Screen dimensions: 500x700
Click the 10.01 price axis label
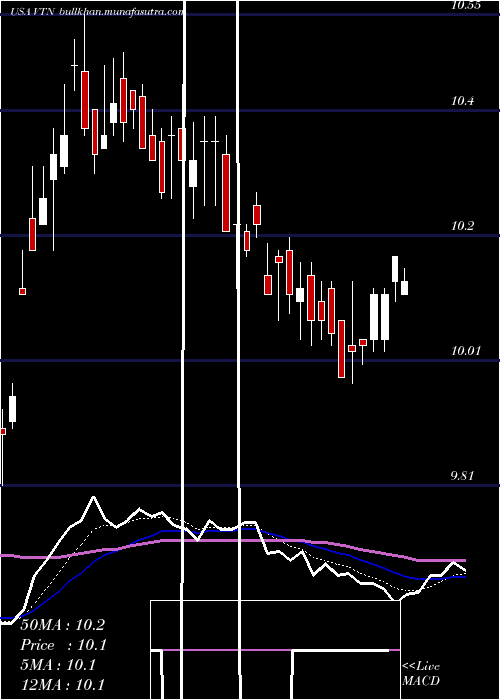466,351
